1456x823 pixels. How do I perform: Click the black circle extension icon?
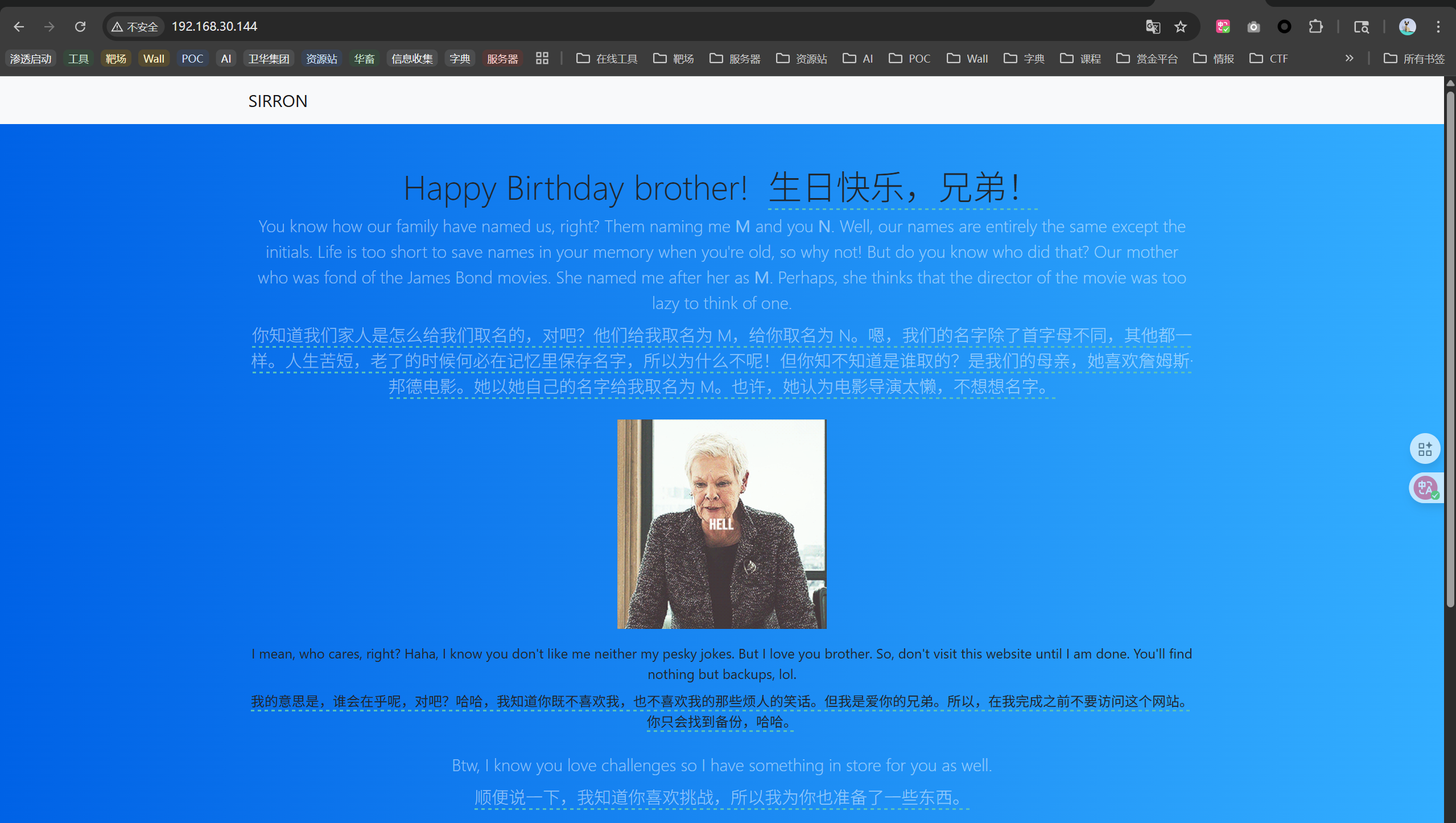coord(1284,27)
